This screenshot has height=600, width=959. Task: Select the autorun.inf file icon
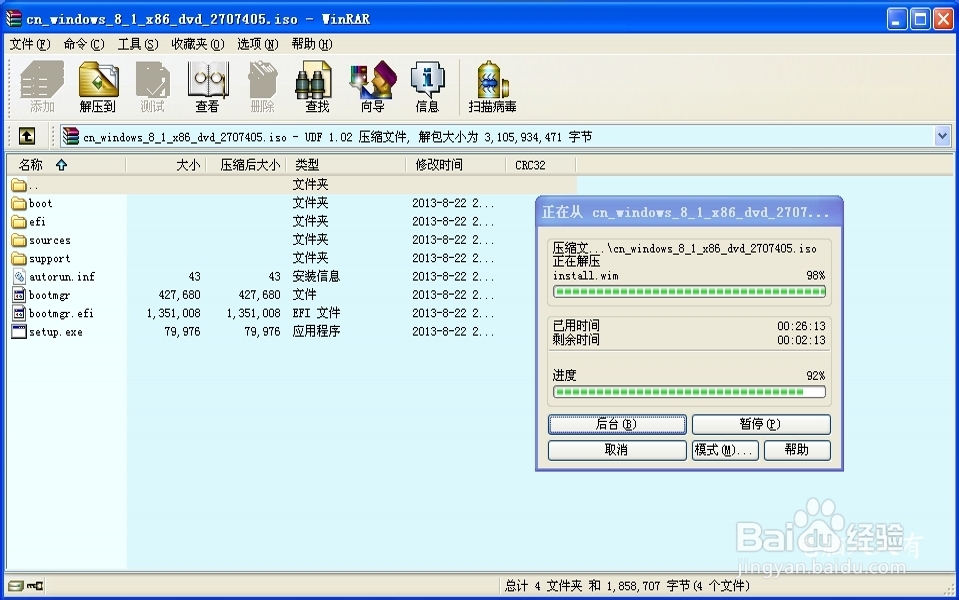click(19, 276)
